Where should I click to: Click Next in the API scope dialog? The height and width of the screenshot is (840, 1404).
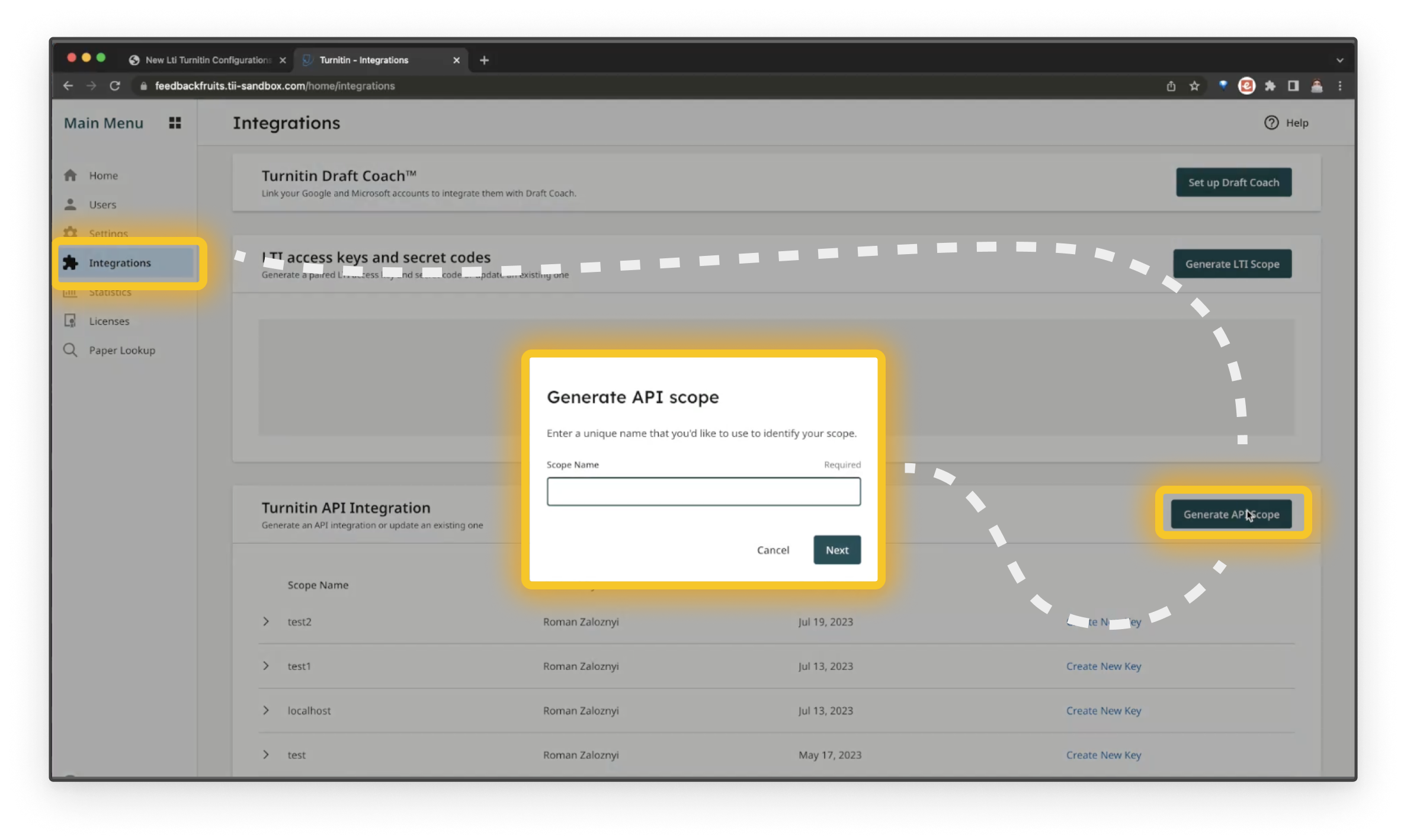click(836, 550)
